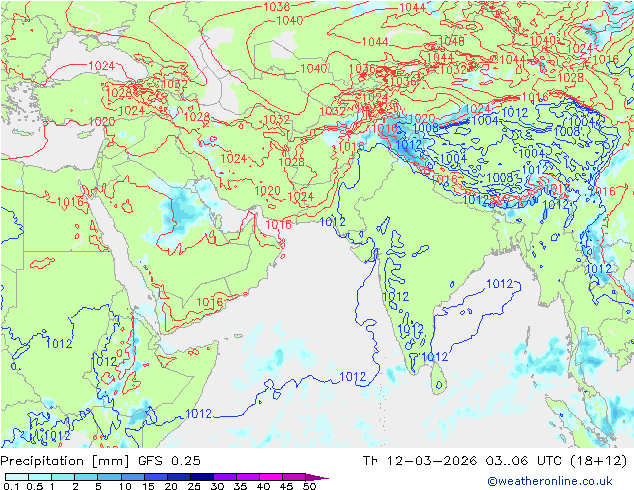Select the 30–35 mm violet legend swatch
The height and width of the screenshot is (490, 634).
224,477
